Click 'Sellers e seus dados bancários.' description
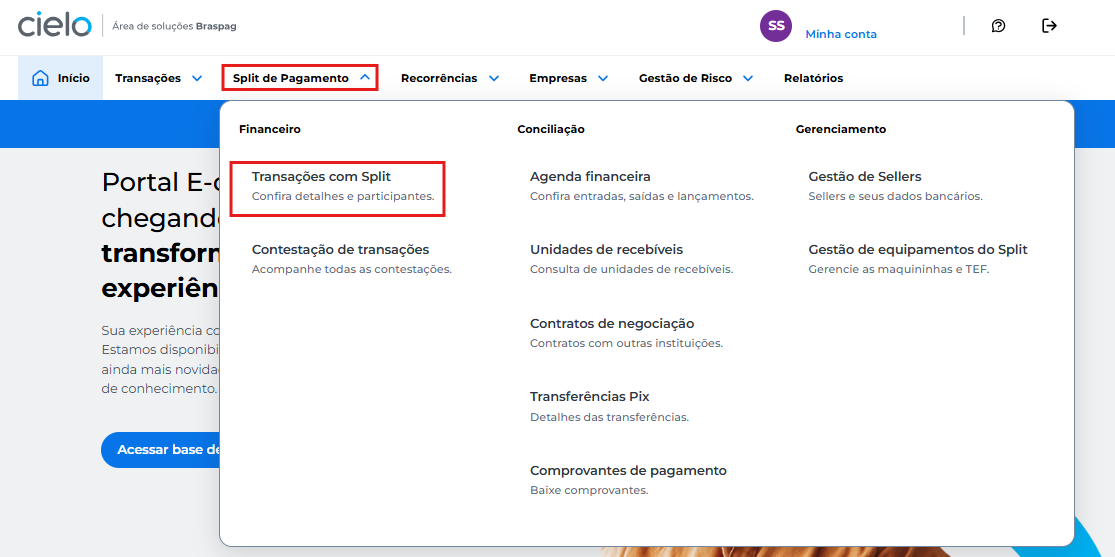 click(x=895, y=196)
